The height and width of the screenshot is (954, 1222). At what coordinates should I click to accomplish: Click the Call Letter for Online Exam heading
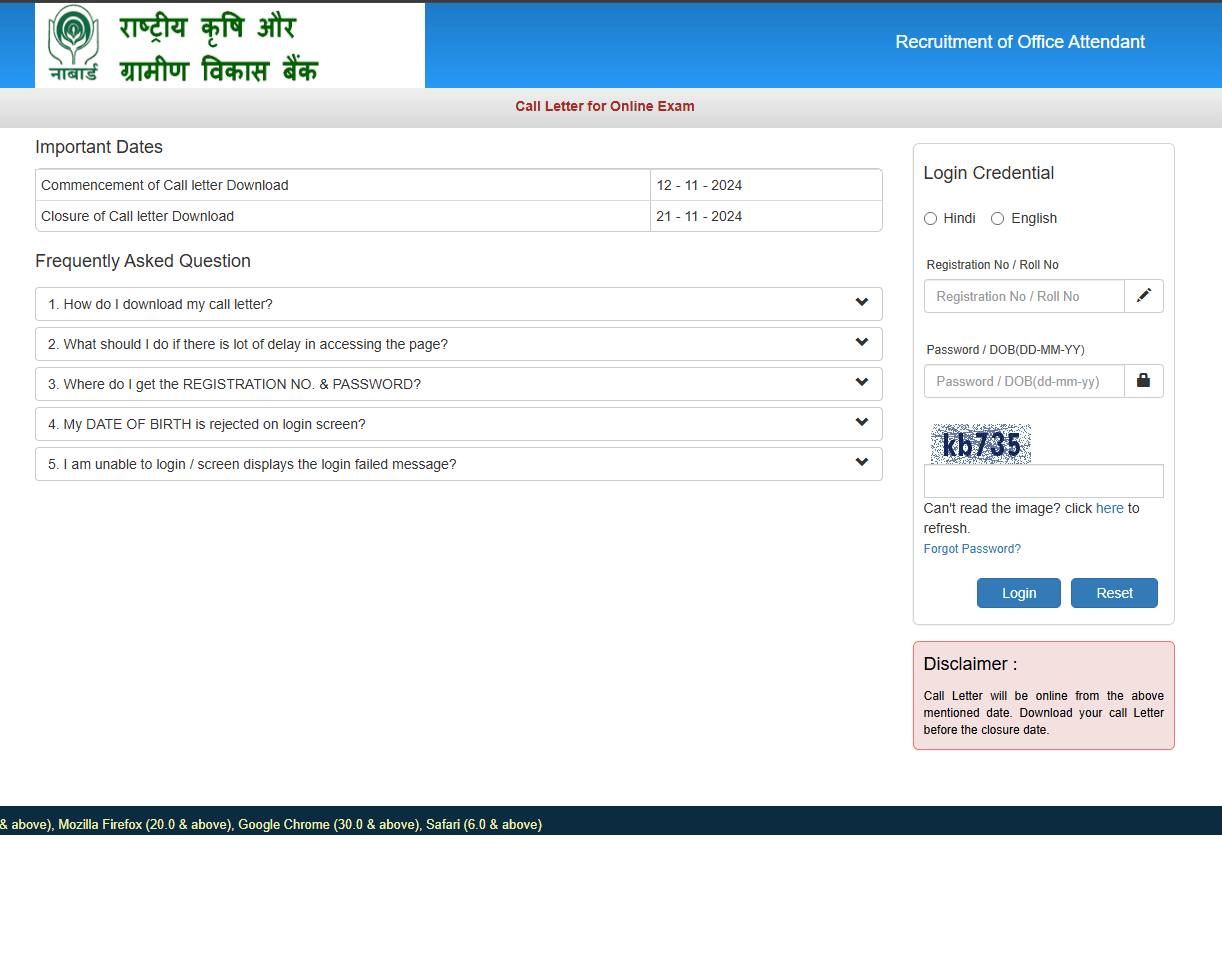click(604, 106)
